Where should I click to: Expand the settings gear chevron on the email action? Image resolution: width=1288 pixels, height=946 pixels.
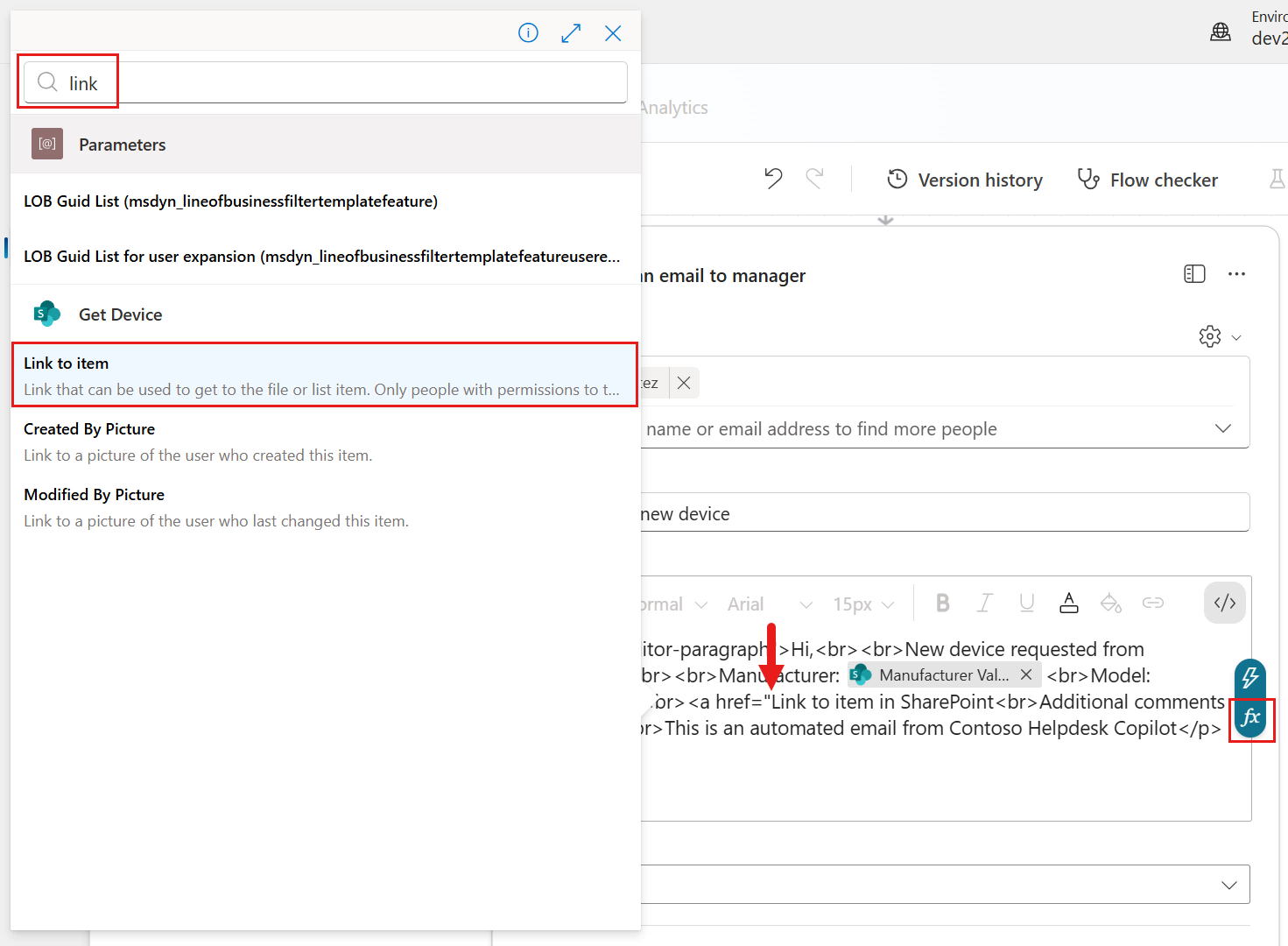(x=1236, y=336)
